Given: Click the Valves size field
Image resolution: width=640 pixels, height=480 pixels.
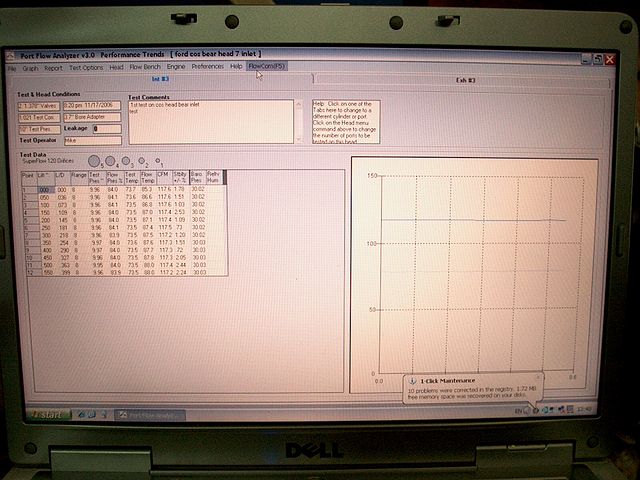Looking at the screenshot, I should 39,106.
